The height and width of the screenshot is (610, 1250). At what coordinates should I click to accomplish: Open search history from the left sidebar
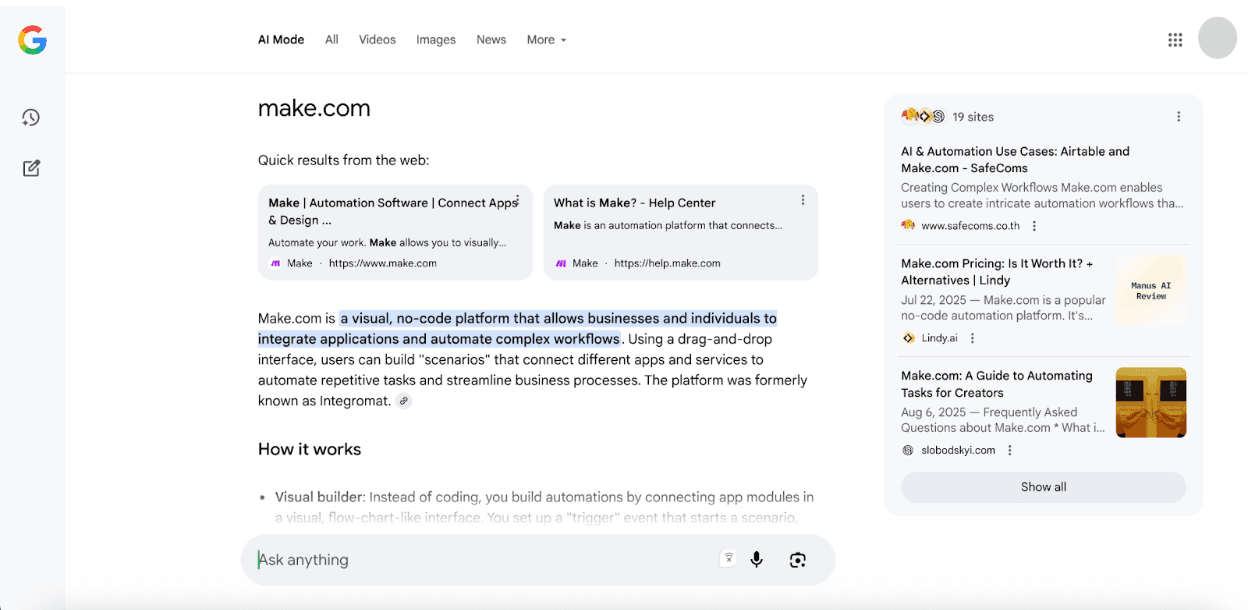pyautogui.click(x=30, y=117)
